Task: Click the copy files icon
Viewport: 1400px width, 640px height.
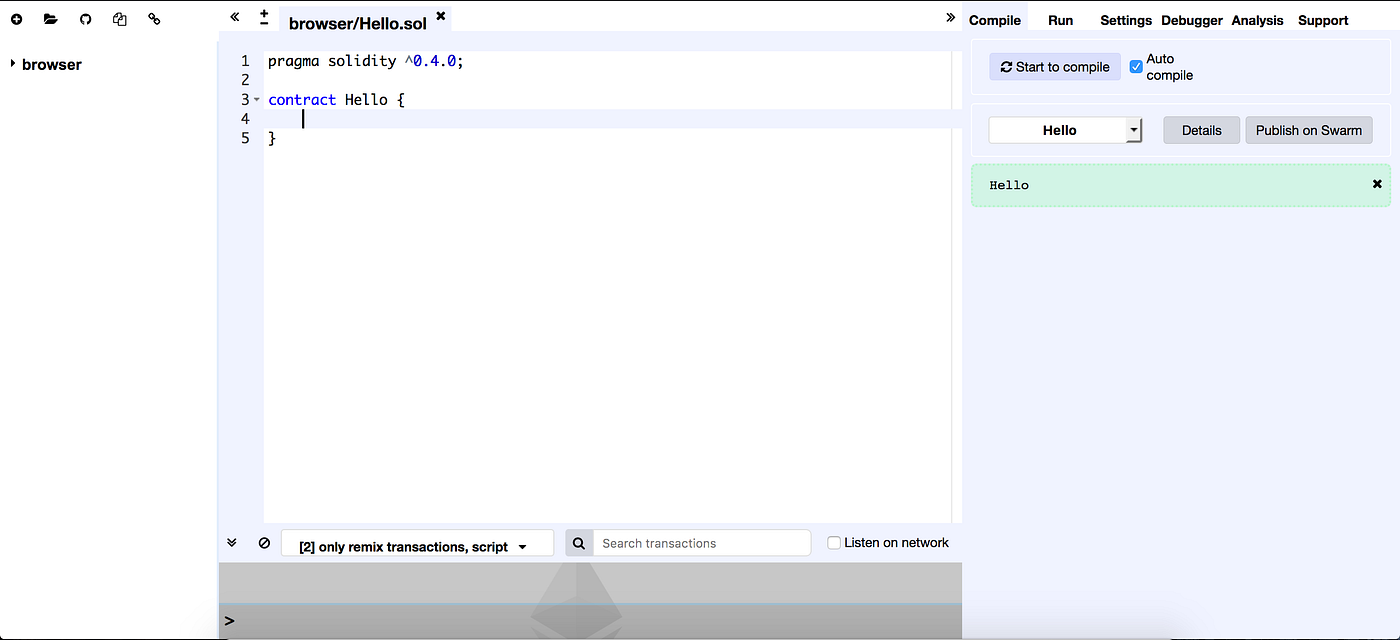Action: pos(120,19)
